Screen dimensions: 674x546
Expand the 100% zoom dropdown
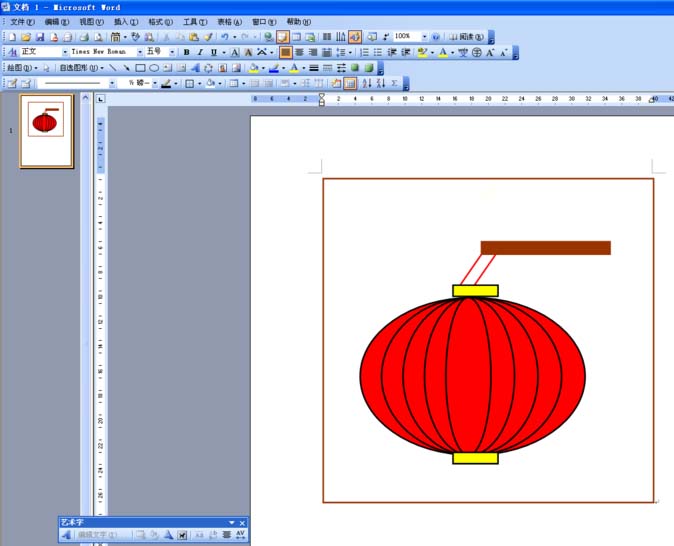coord(423,37)
